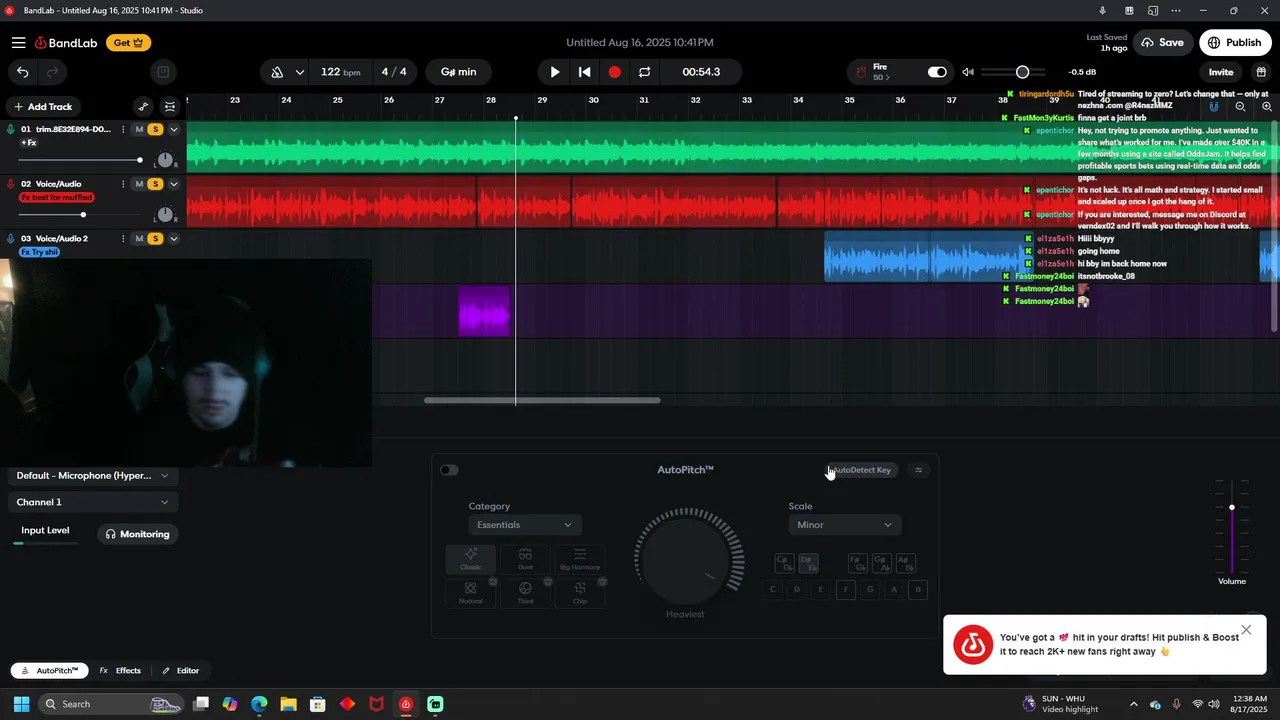Select the Third AutoPitch preset
The width and height of the screenshot is (1280, 720).
click(525, 593)
